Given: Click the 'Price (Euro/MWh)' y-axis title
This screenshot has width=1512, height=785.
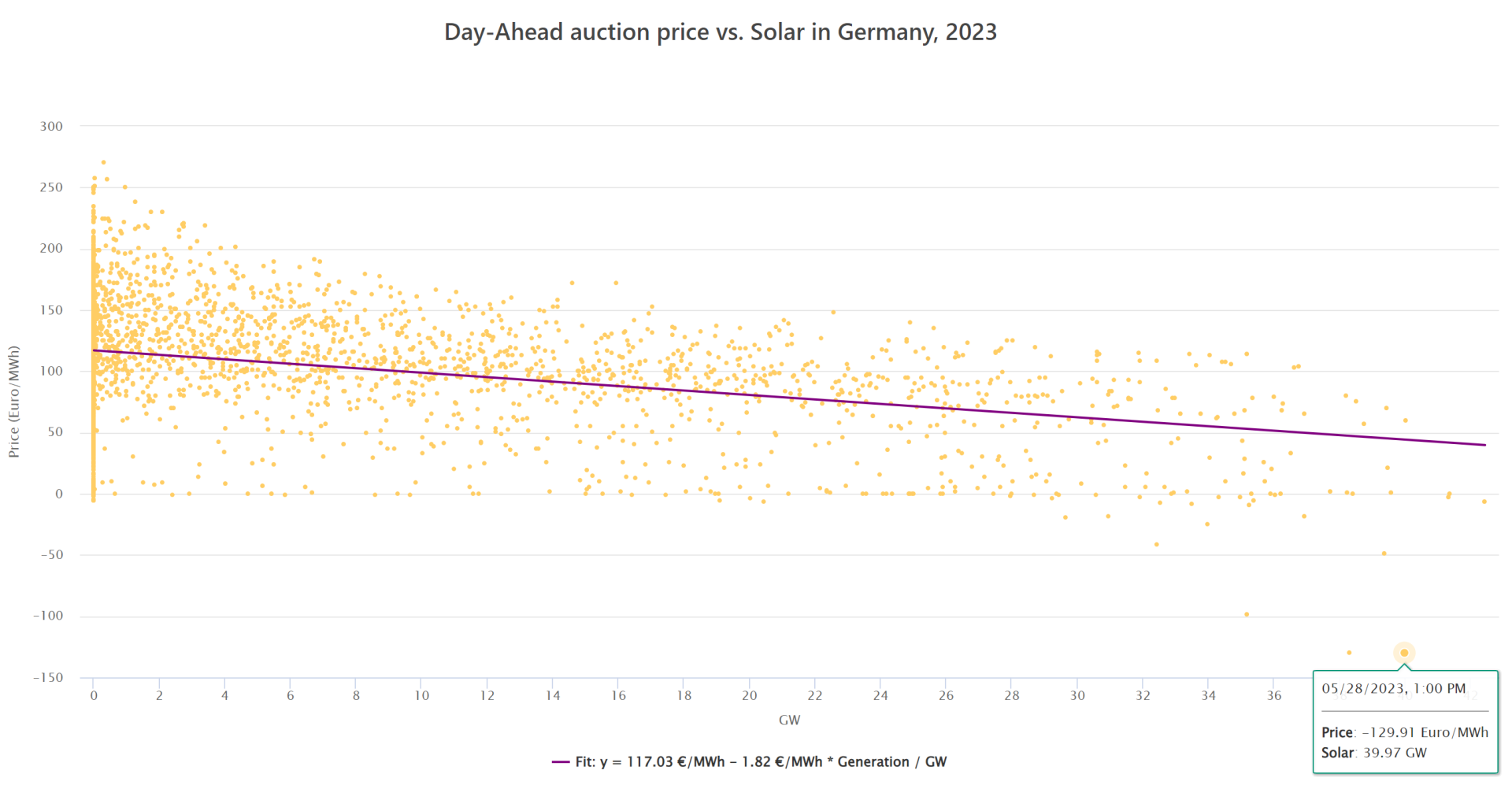Looking at the screenshot, I should [14, 402].
